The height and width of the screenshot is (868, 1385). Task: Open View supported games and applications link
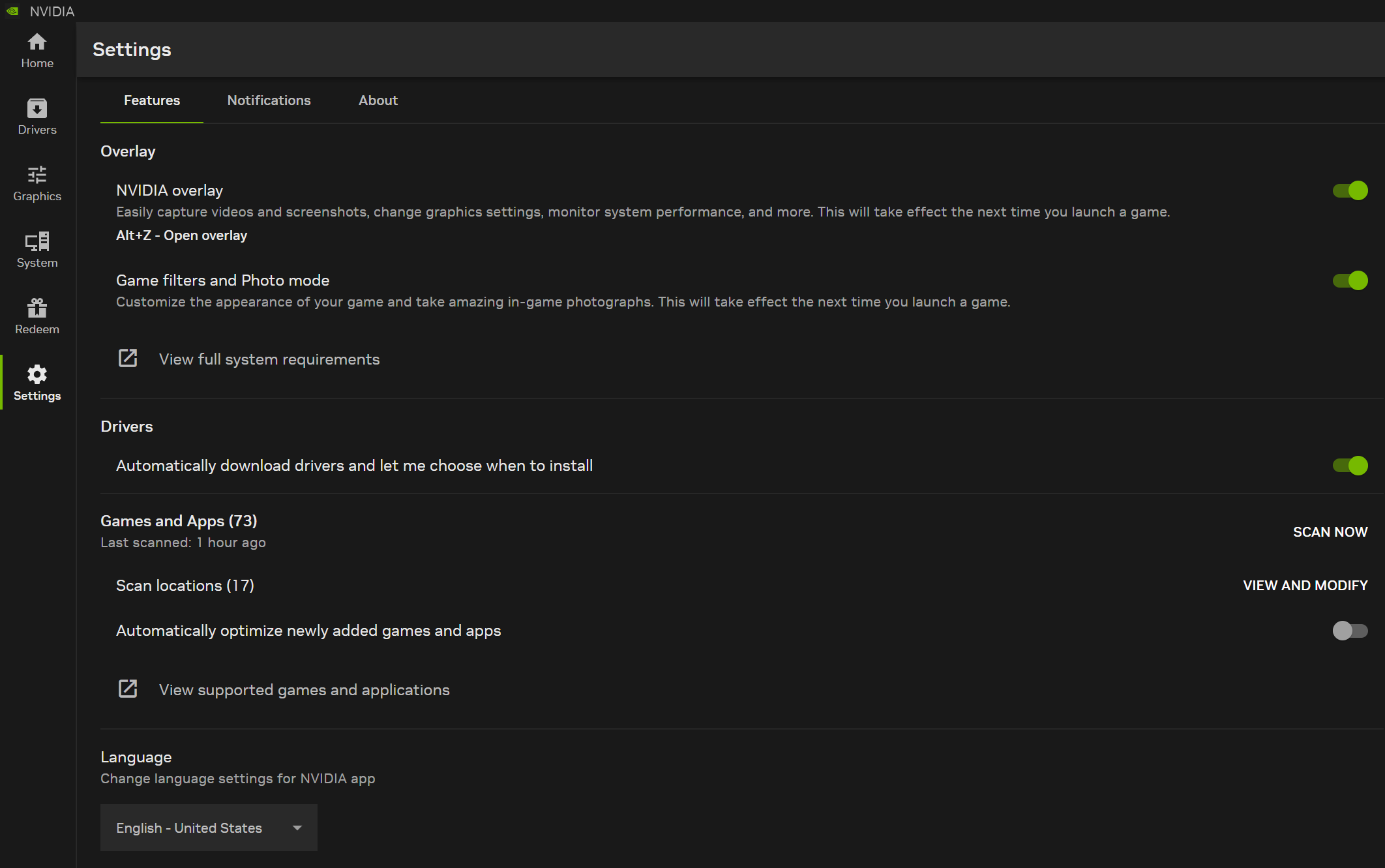304,690
